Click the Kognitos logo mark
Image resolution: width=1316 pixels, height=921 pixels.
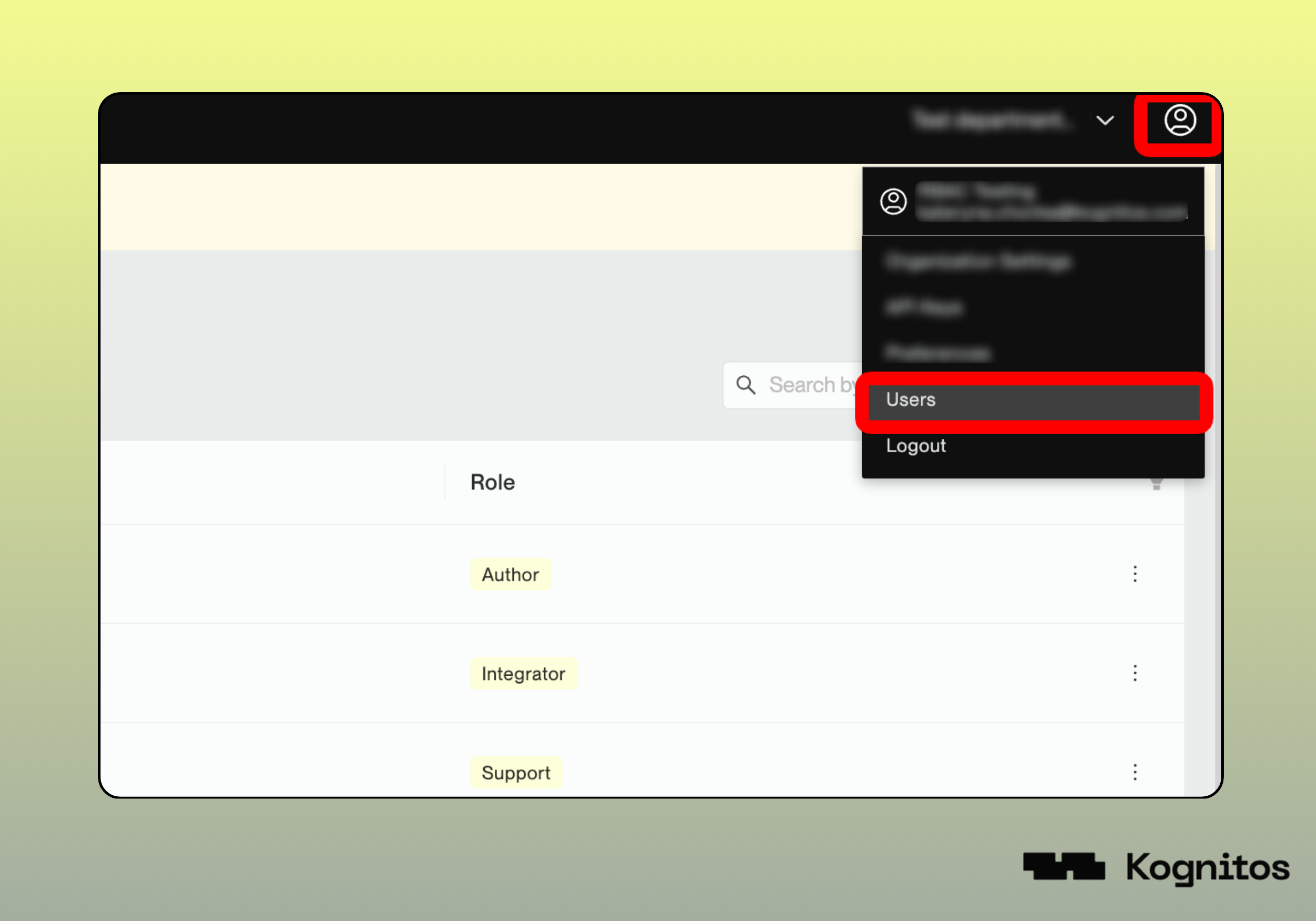pos(1064,866)
